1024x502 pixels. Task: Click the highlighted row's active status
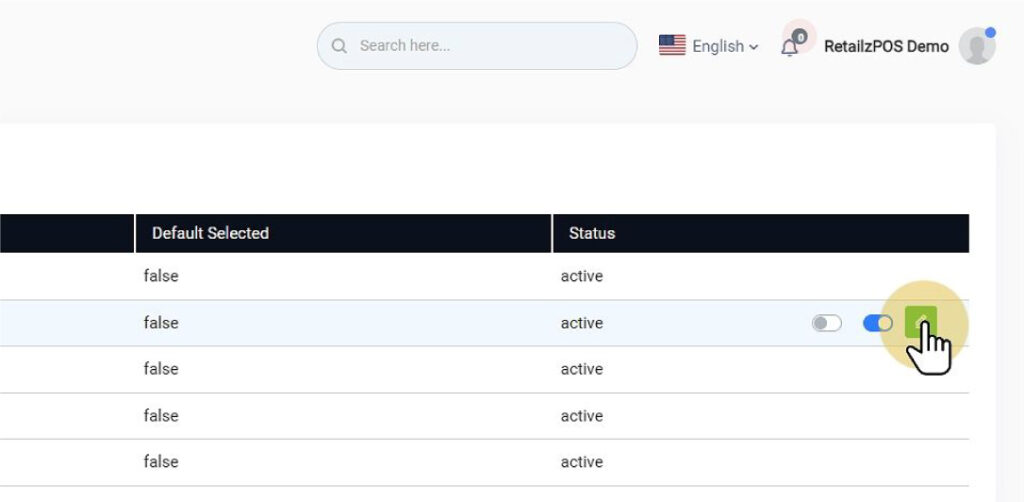pos(581,323)
